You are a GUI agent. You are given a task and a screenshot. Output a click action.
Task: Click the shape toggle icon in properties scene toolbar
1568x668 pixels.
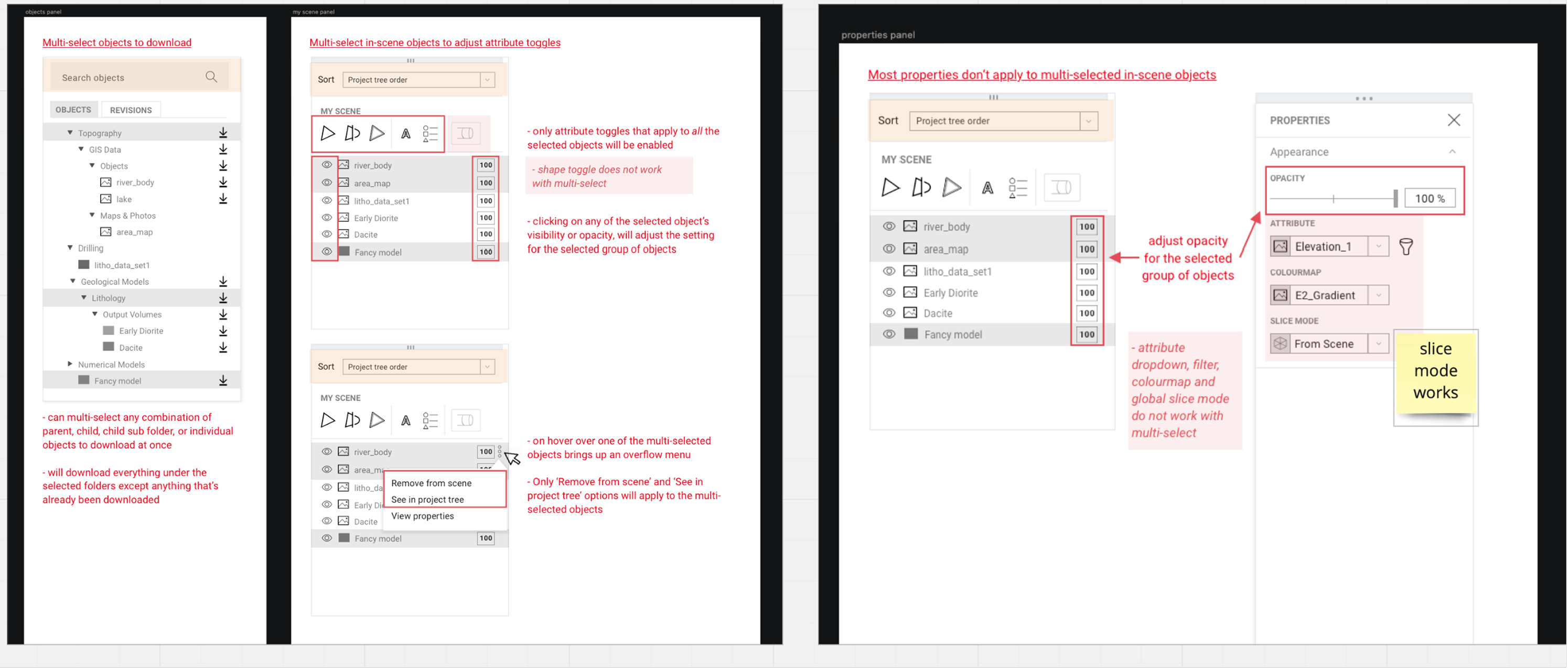(1061, 187)
